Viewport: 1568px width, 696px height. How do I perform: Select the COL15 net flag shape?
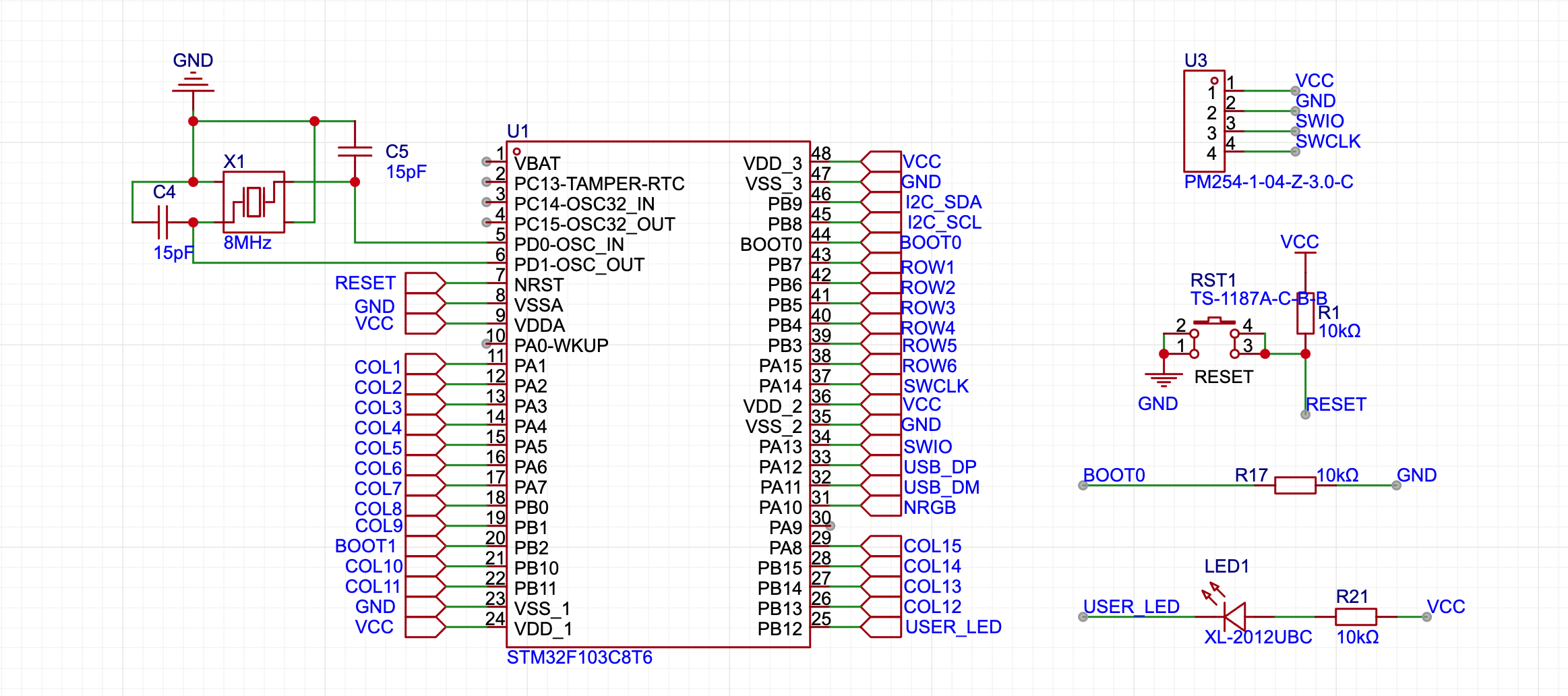(881, 546)
